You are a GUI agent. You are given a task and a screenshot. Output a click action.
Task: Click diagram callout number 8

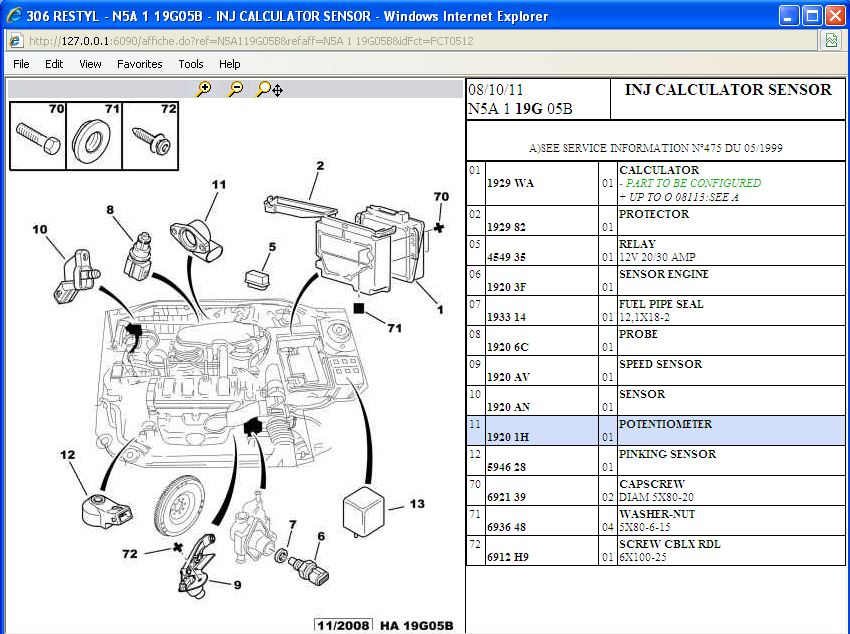coord(110,210)
